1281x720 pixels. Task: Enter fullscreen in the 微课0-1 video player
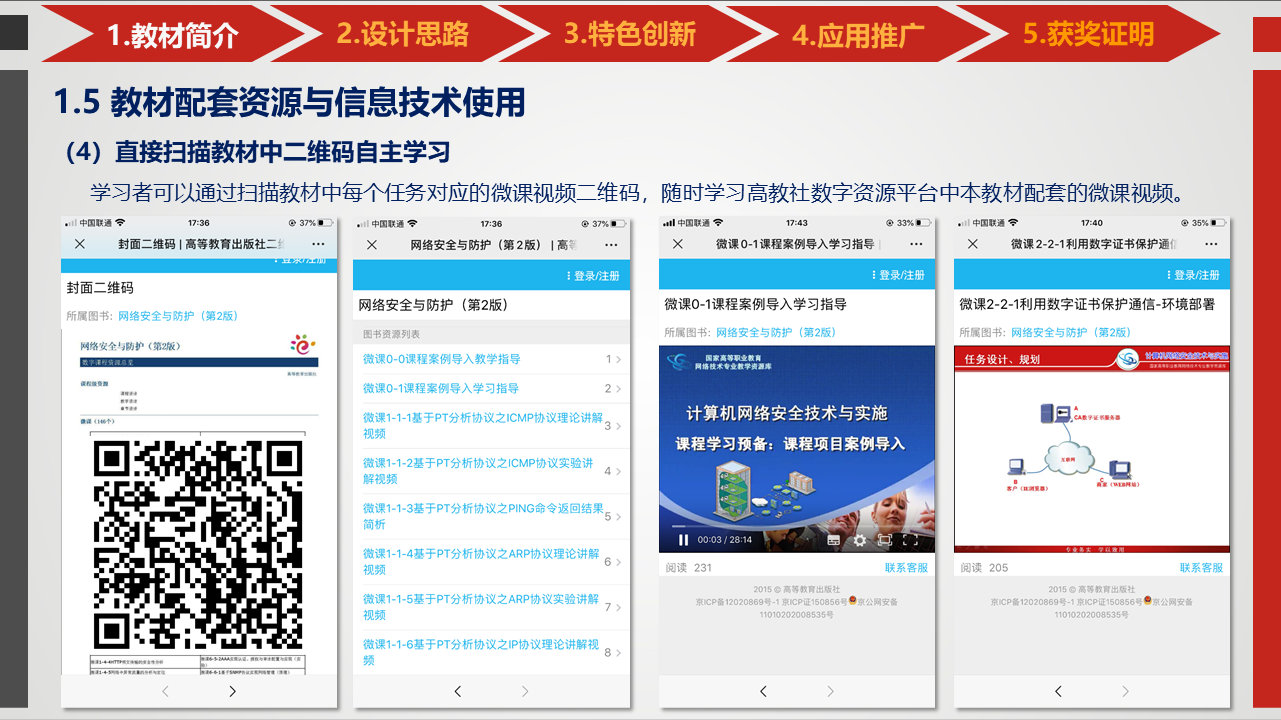point(910,540)
